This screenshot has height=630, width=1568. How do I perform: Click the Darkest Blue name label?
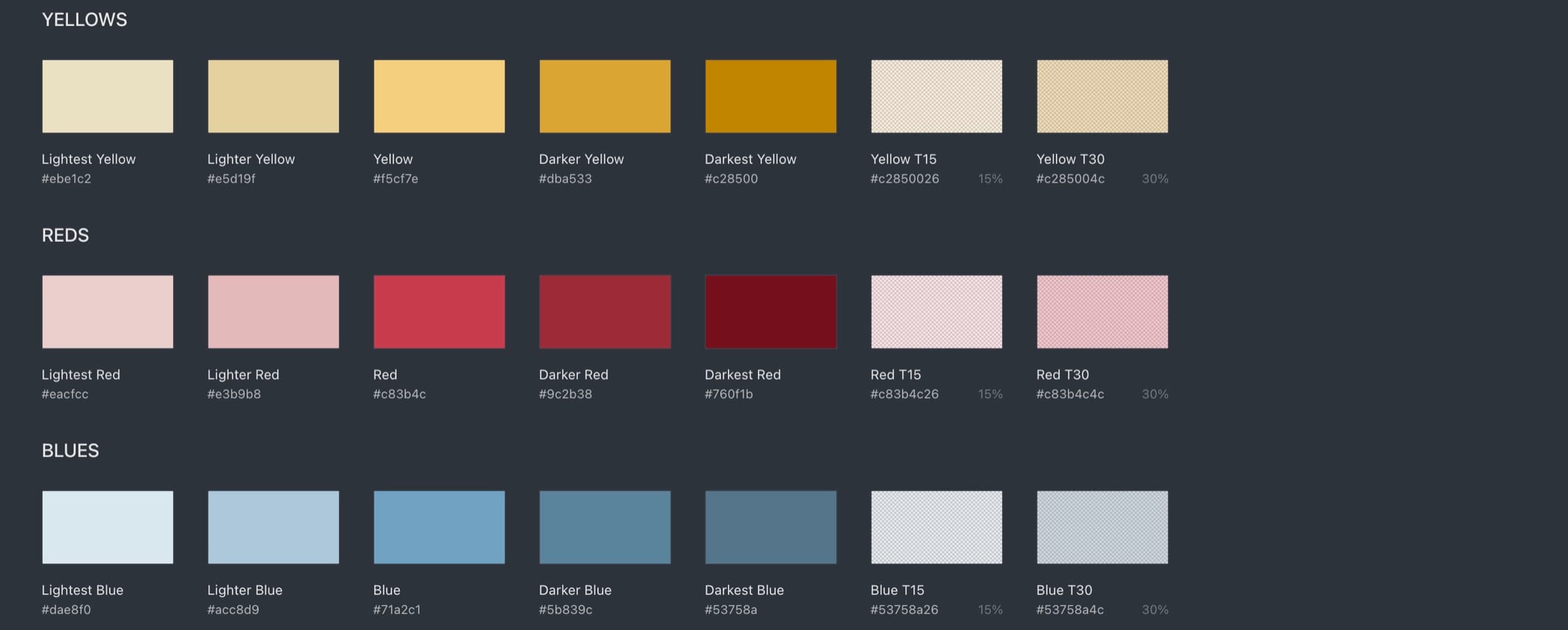coord(744,590)
